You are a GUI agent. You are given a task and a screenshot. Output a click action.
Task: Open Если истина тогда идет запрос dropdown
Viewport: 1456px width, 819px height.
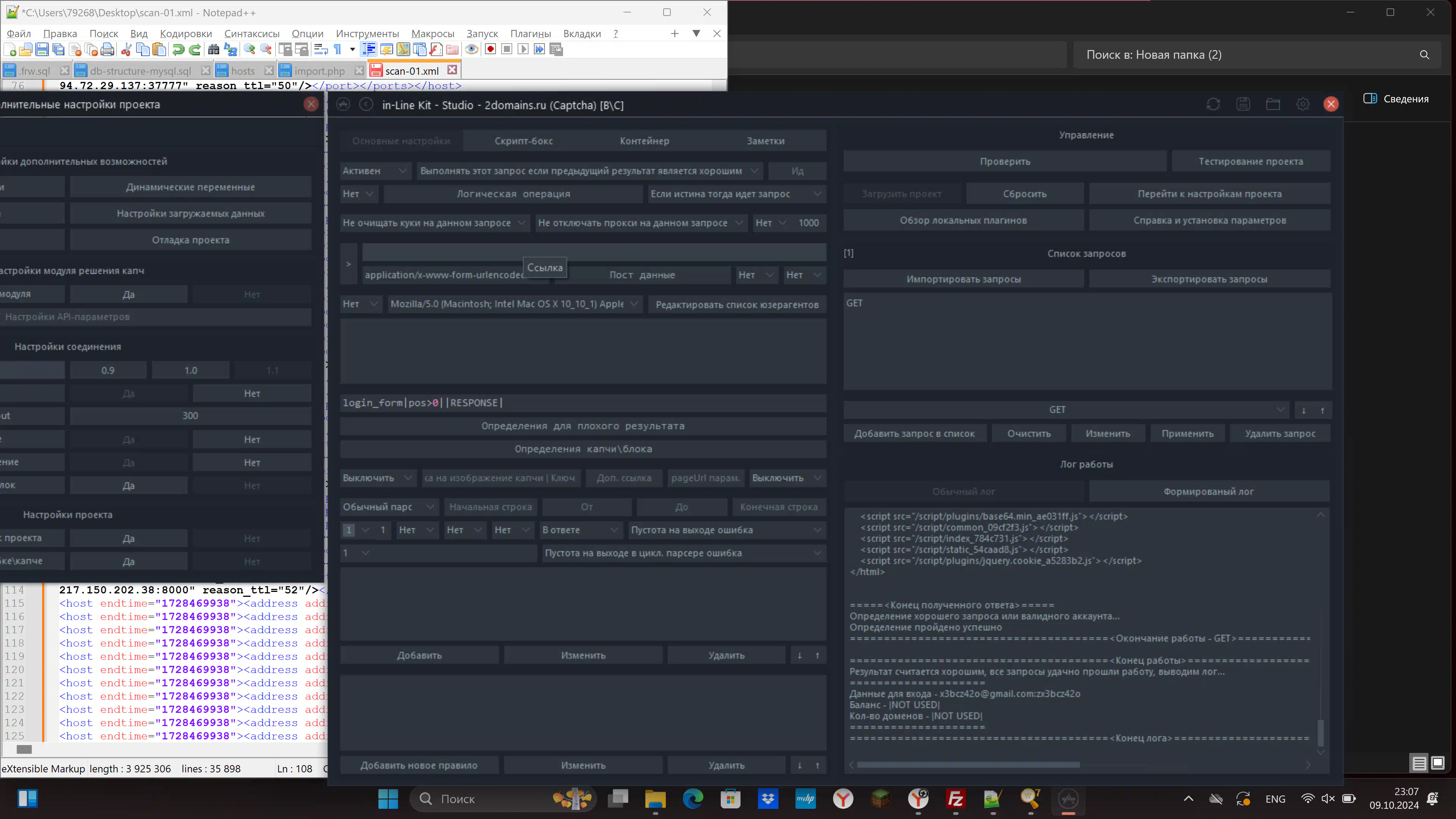(x=736, y=194)
